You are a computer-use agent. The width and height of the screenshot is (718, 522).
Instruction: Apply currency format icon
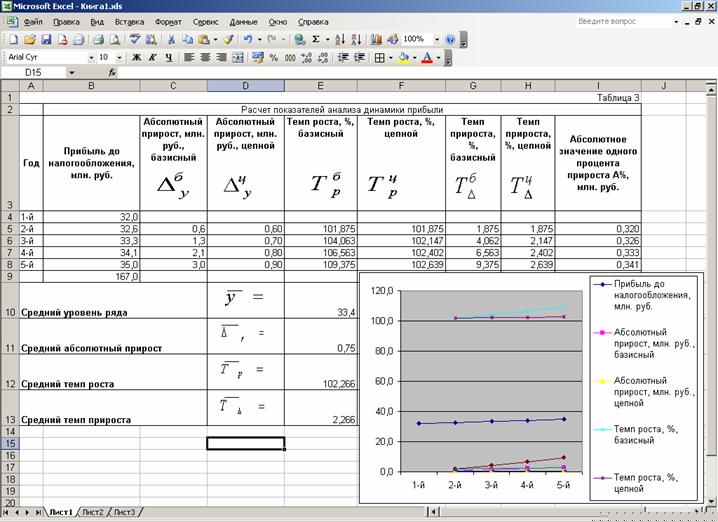click(258, 58)
